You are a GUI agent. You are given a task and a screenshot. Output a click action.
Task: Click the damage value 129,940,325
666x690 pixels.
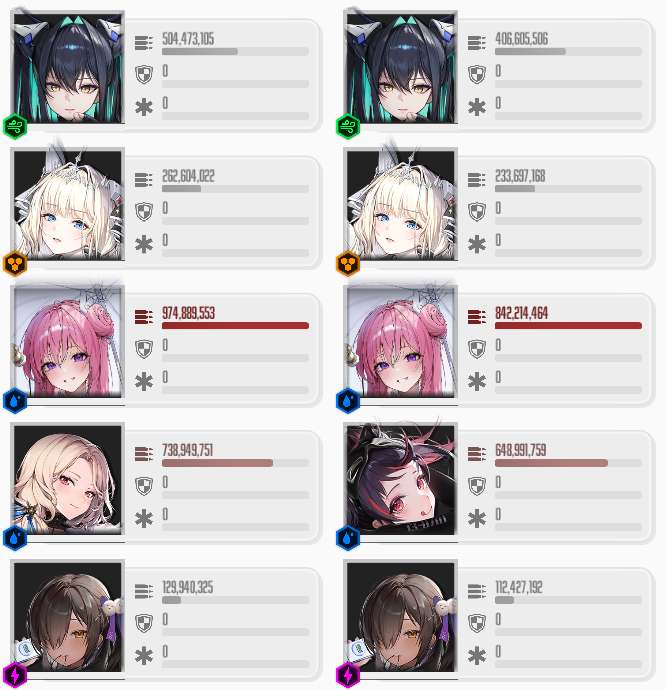pos(188,587)
